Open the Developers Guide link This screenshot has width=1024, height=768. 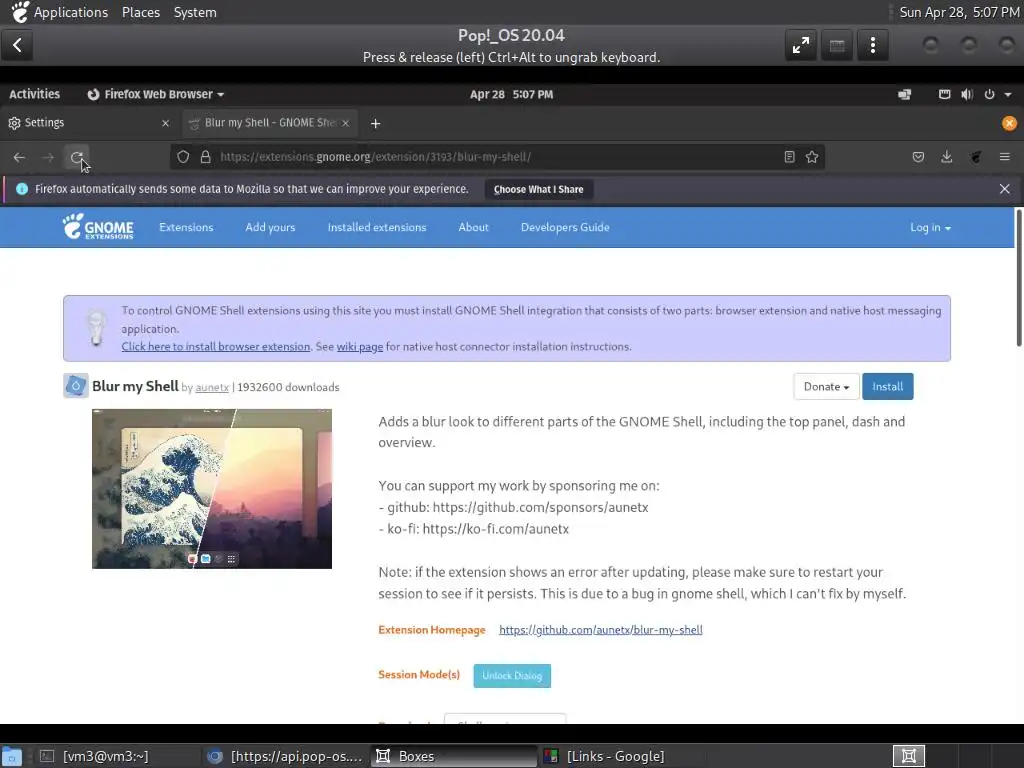tap(565, 227)
